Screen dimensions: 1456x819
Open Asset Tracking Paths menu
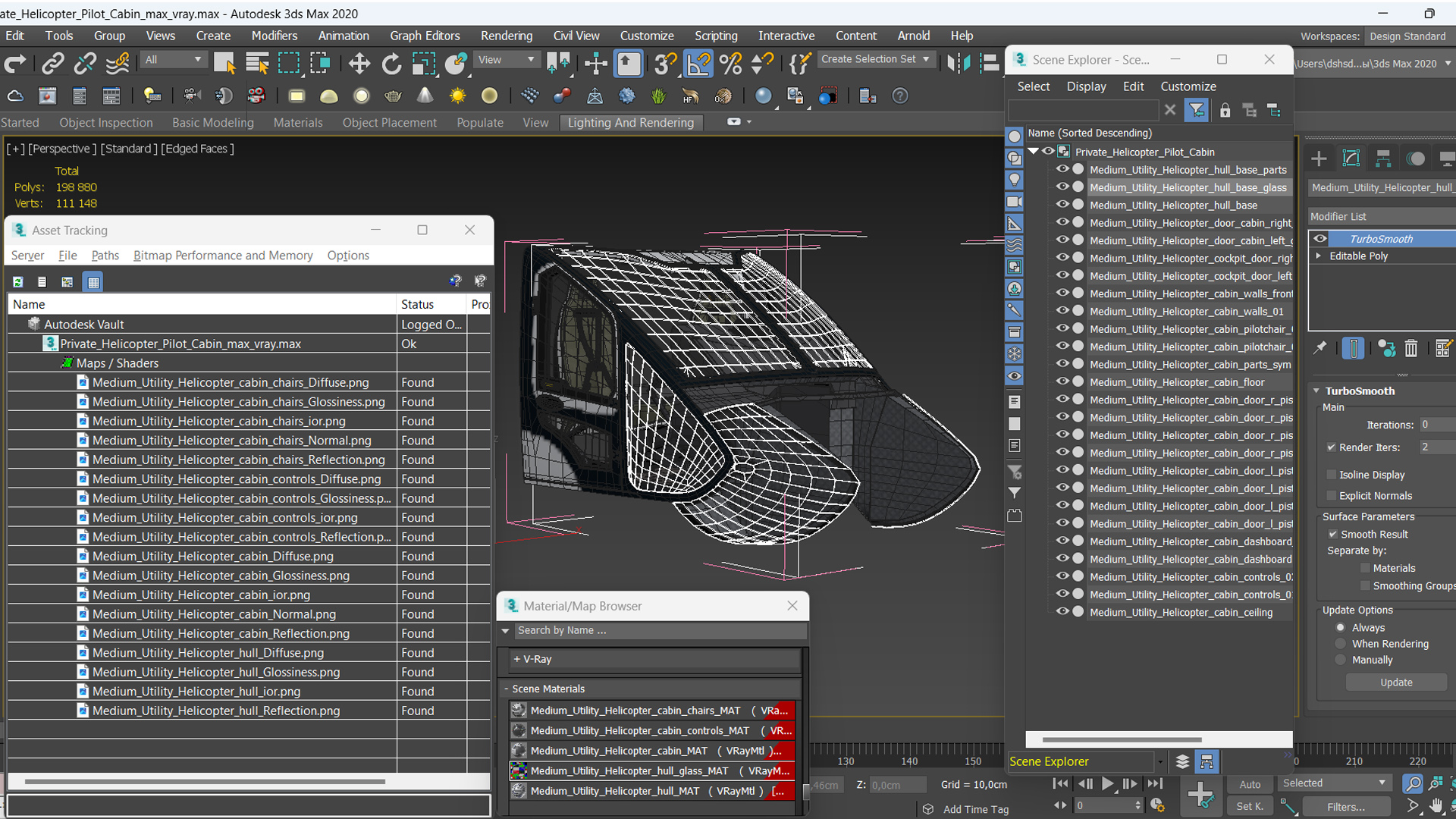[x=105, y=256]
